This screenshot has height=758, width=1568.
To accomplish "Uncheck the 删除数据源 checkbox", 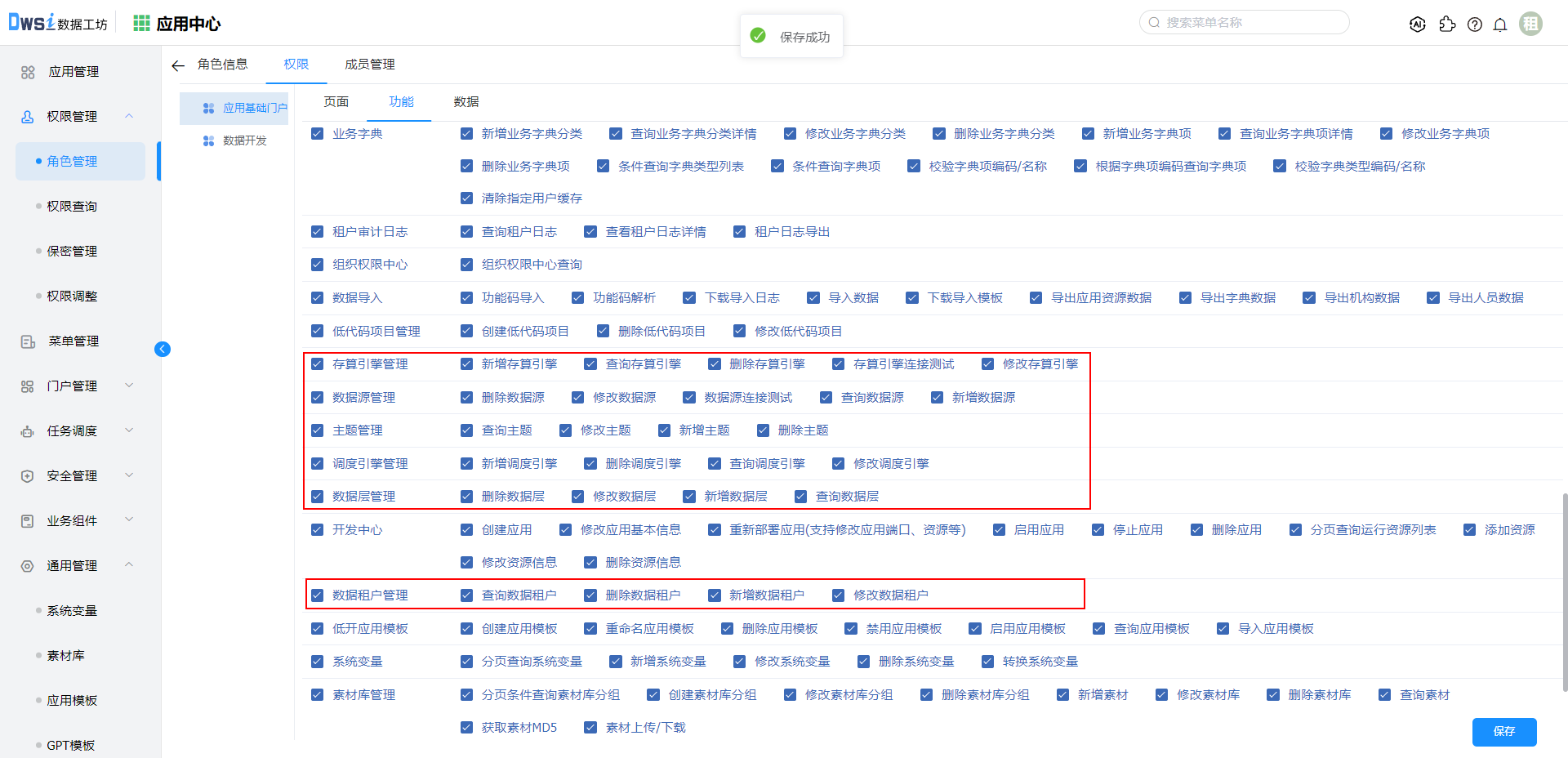I will pyautogui.click(x=466, y=398).
